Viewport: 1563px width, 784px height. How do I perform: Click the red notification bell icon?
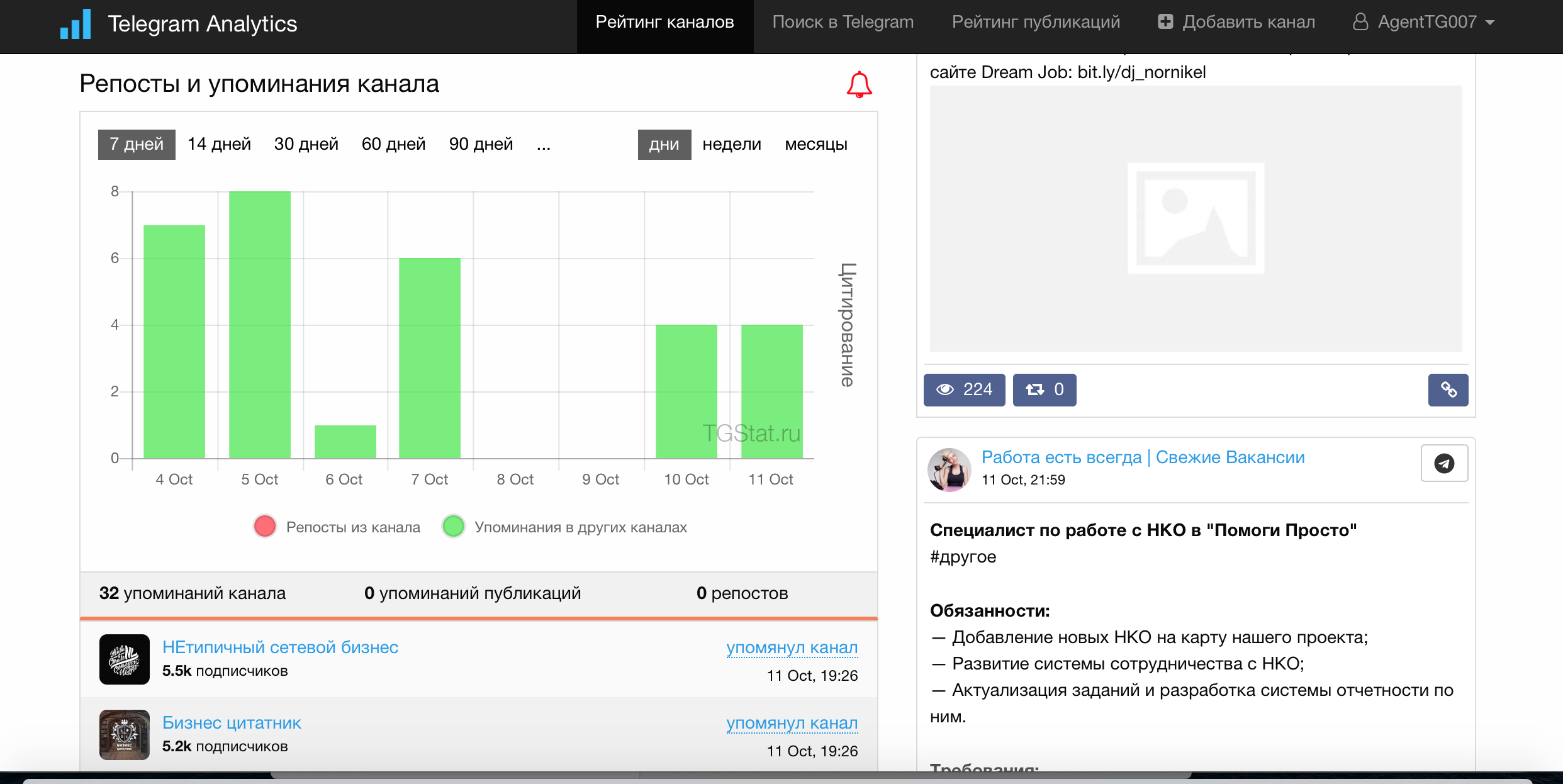(x=859, y=85)
